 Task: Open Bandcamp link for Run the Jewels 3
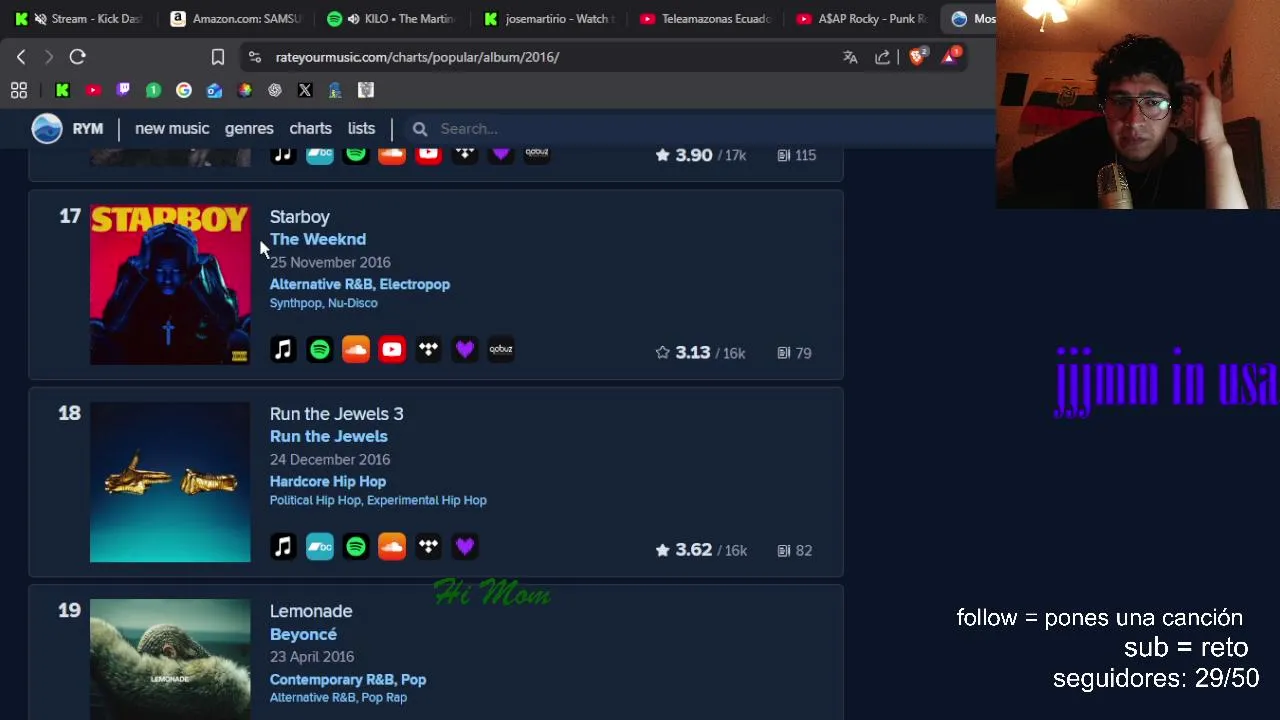click(320, 546)
